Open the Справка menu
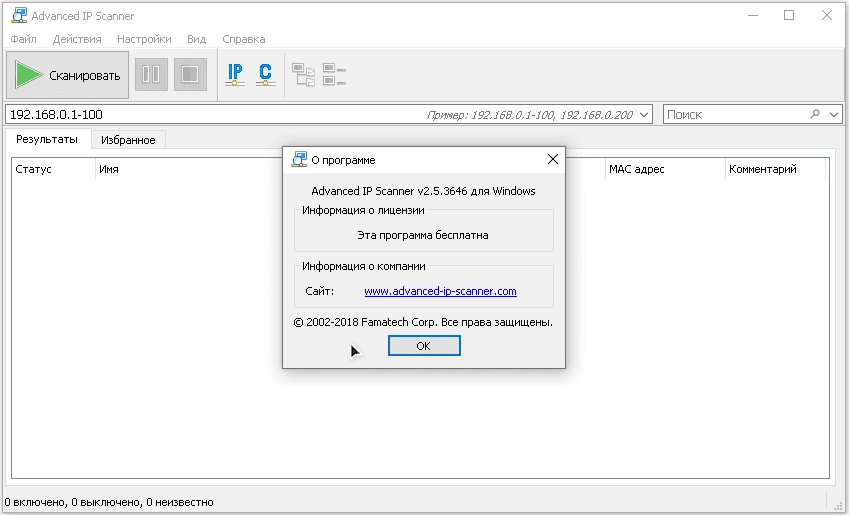This screenshot has height=515, width=849. [244, 39]
